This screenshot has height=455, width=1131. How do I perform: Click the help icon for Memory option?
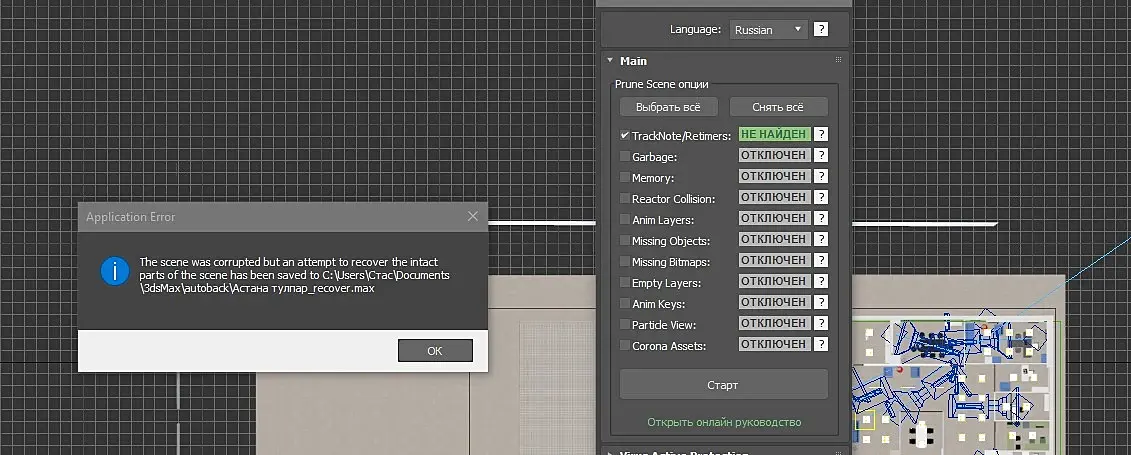pyautogui.click(x=821, y=177)
